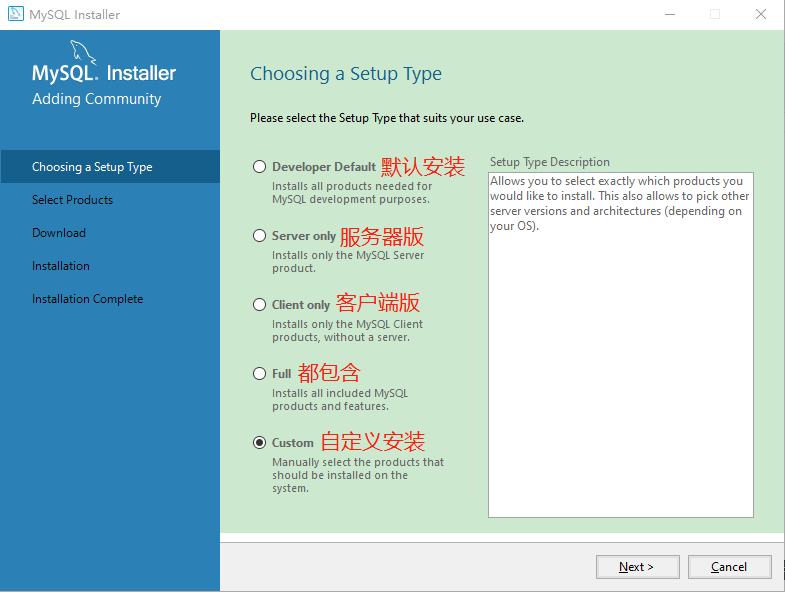Image resolution: width=785 pixels, height=592 pixels.
Task: Click the 'Installs all included MySQL' description
Action: [340, 400]
